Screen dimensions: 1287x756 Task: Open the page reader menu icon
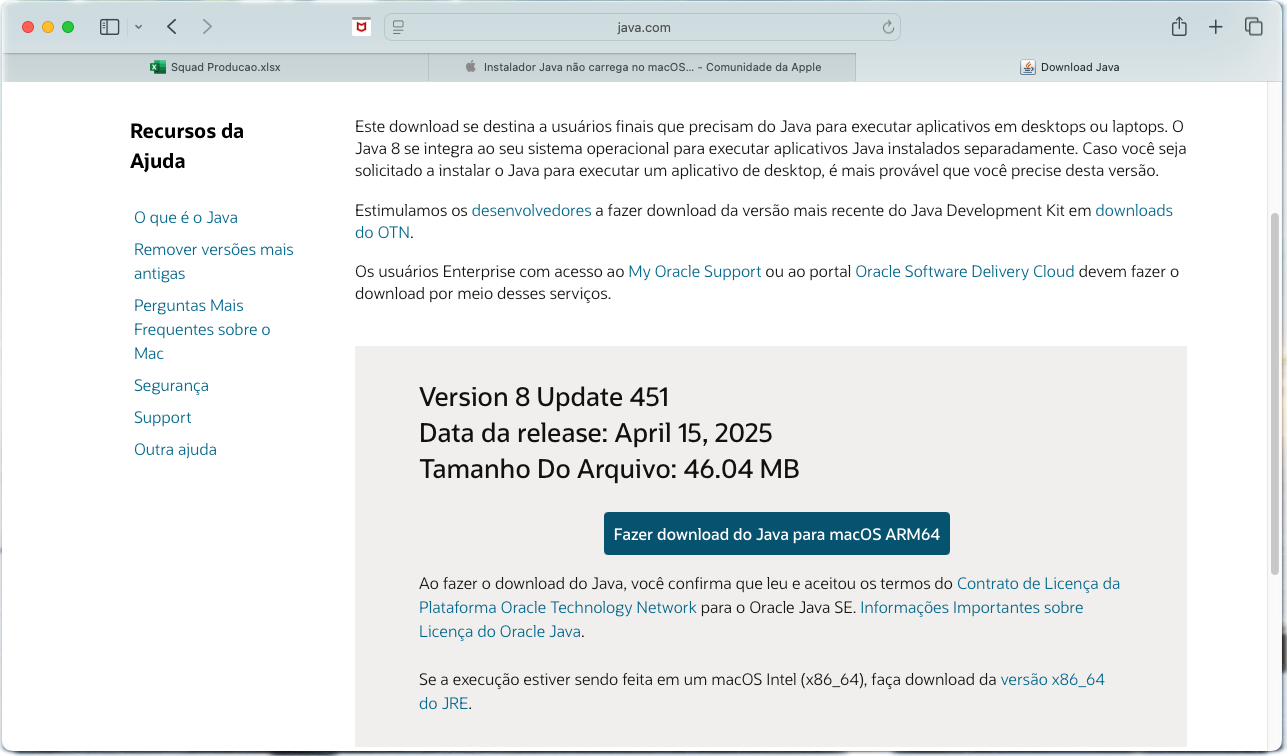pos(398,27)
